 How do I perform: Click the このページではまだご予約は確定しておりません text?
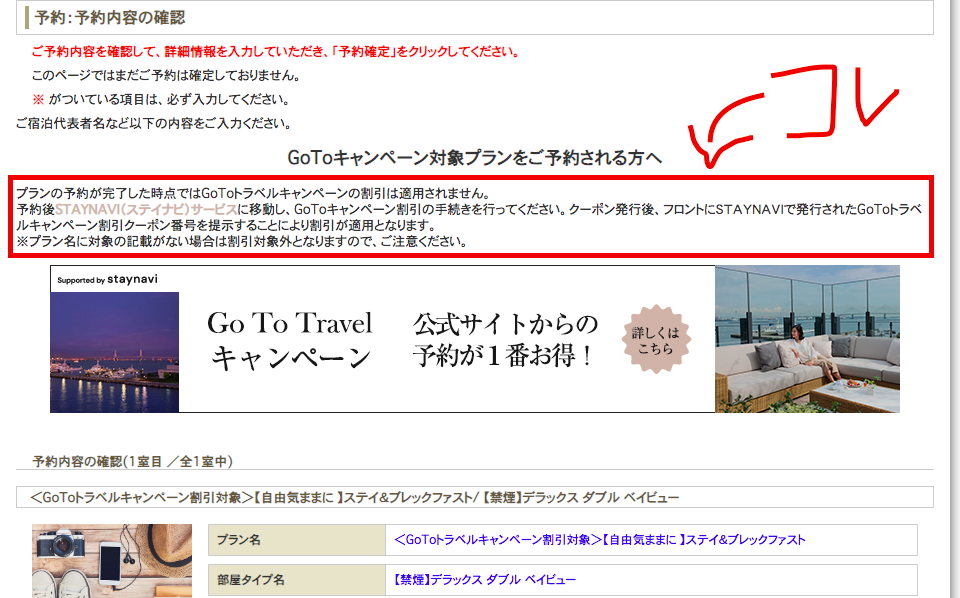click(166, 76)
